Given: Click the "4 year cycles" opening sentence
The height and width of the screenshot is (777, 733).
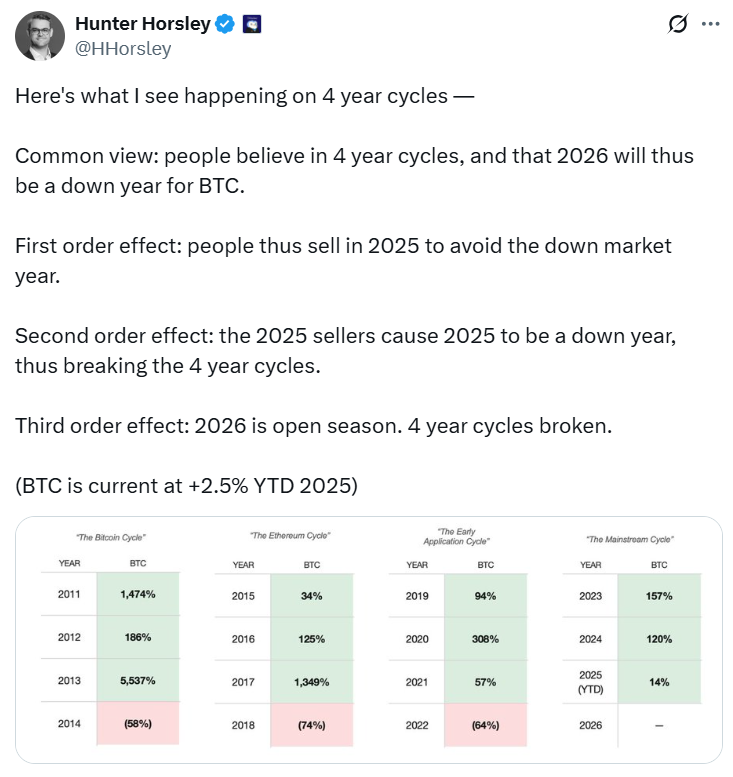Looking at the screenshot, I should click(x=245, y=96).
